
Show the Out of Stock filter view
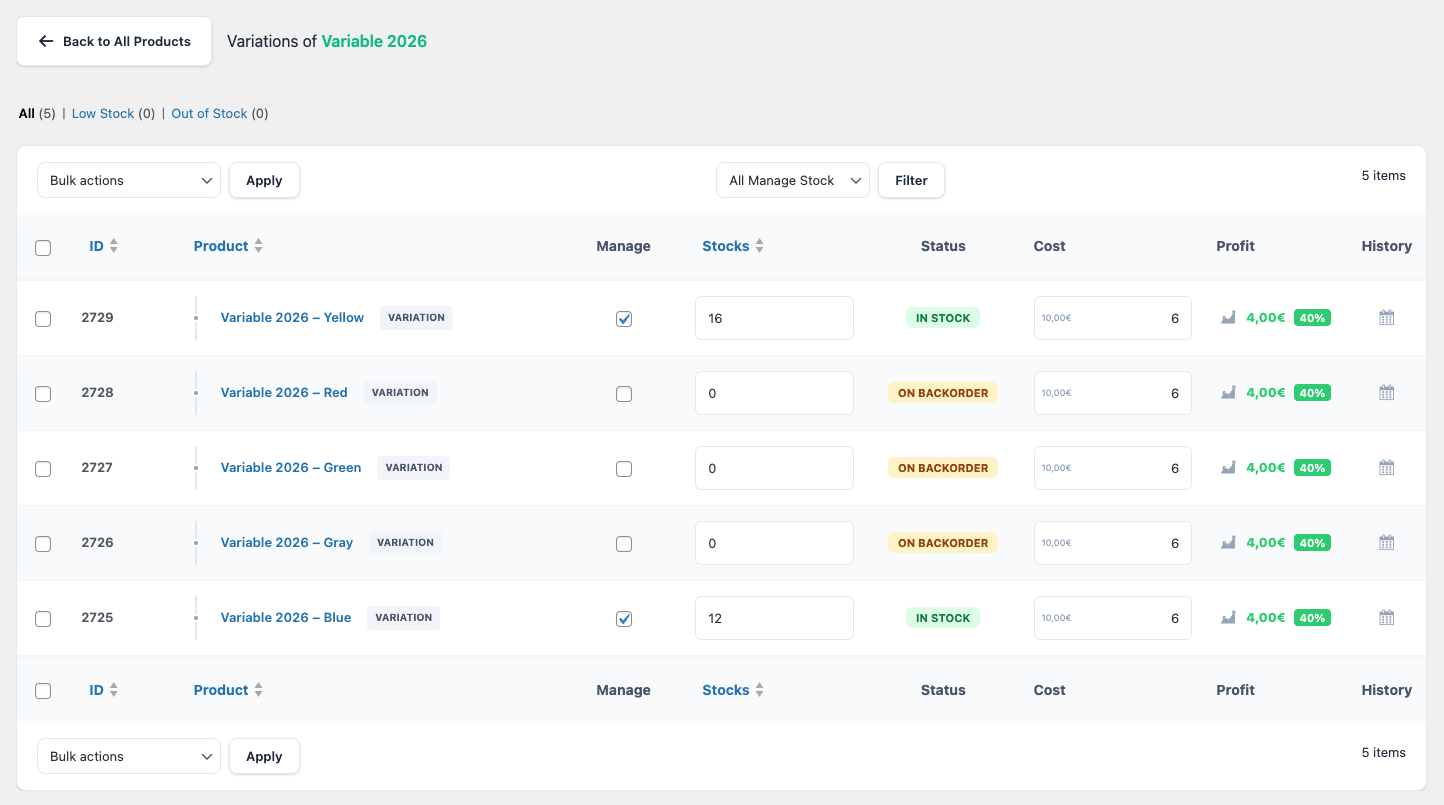tap(209, 114)
